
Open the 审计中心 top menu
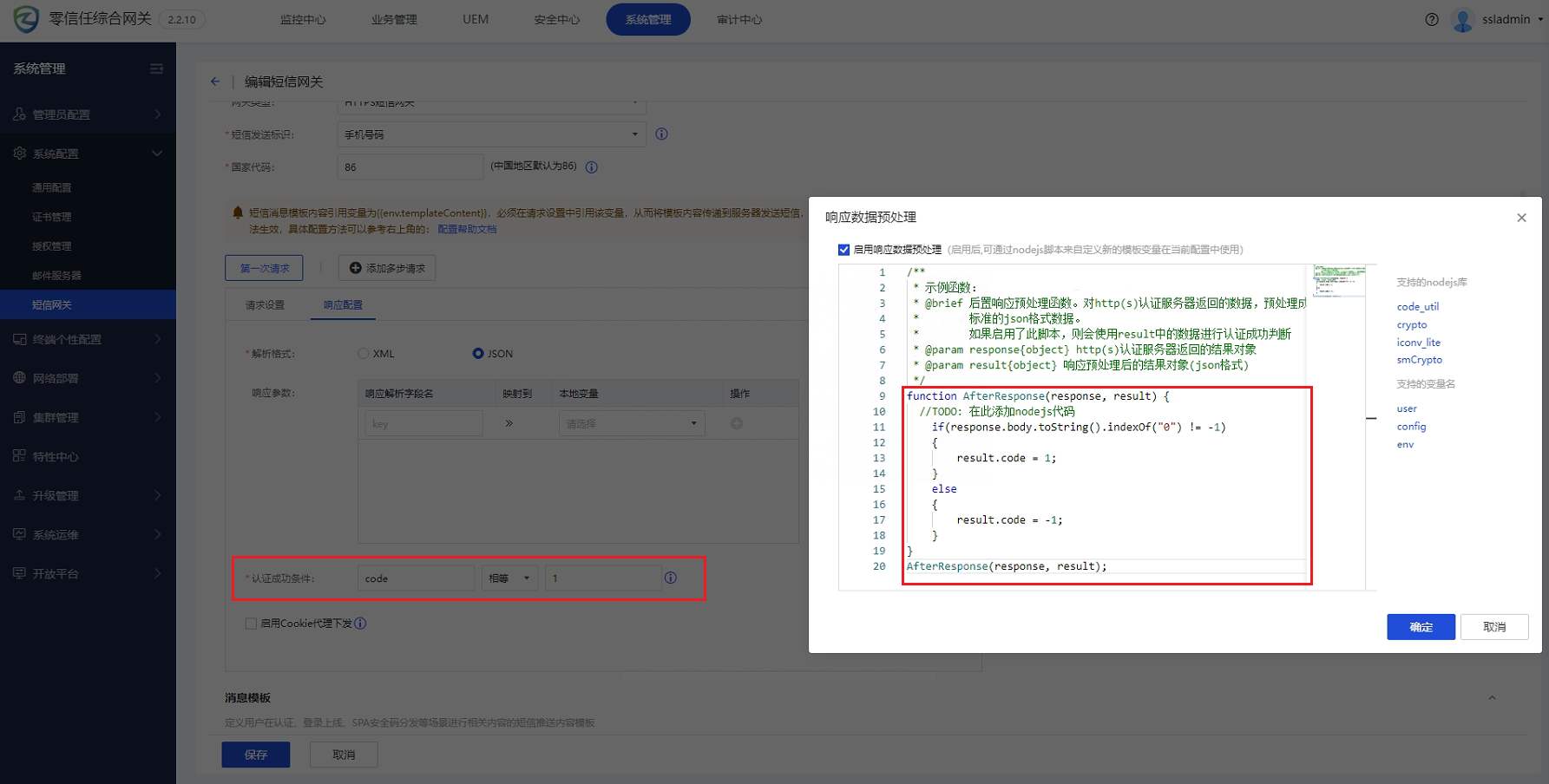(739, 19)
